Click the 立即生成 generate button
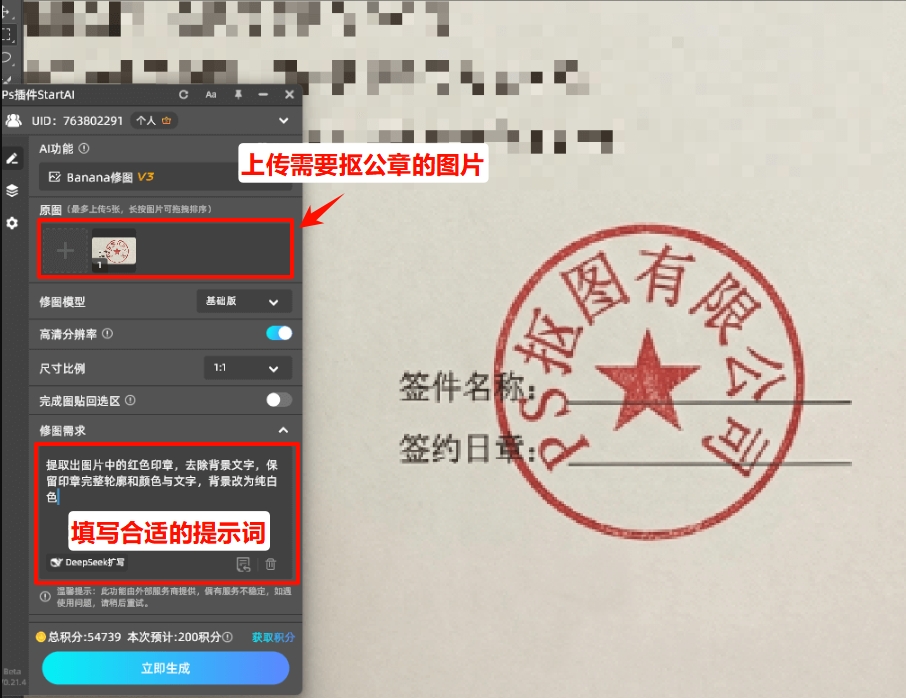Viewport: 906px width, 698px height. tap(166, 669)
